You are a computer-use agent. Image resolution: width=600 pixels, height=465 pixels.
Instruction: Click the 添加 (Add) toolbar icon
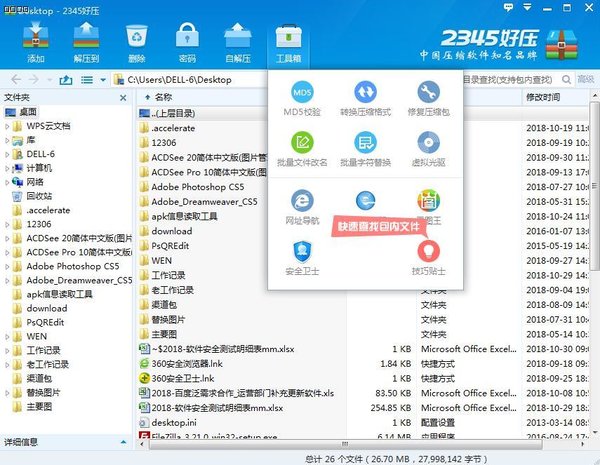(x=36, y=42)
